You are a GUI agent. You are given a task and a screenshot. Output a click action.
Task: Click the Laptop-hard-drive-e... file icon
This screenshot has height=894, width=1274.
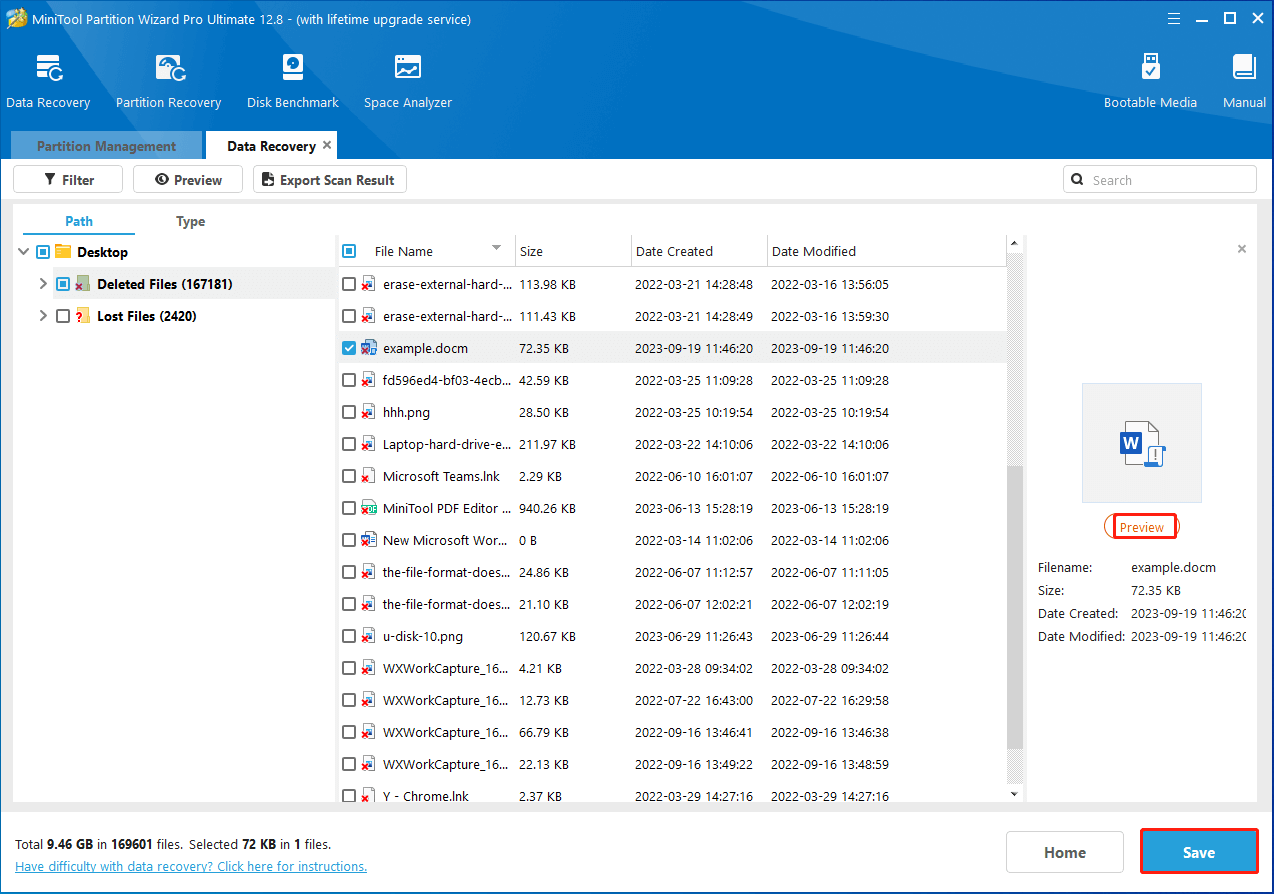click(369, 444)
